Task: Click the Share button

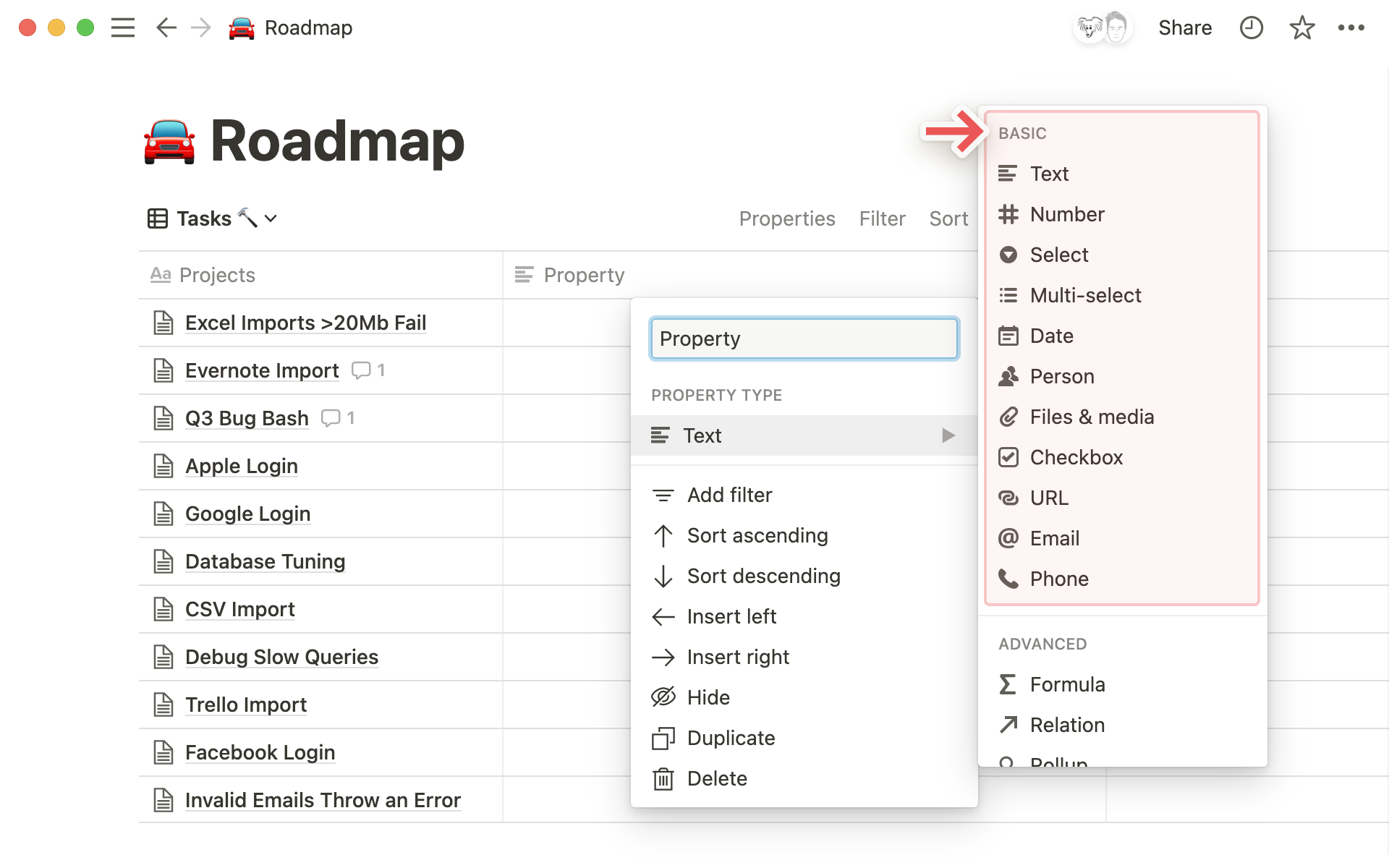Action: [x=1184, y=27]
